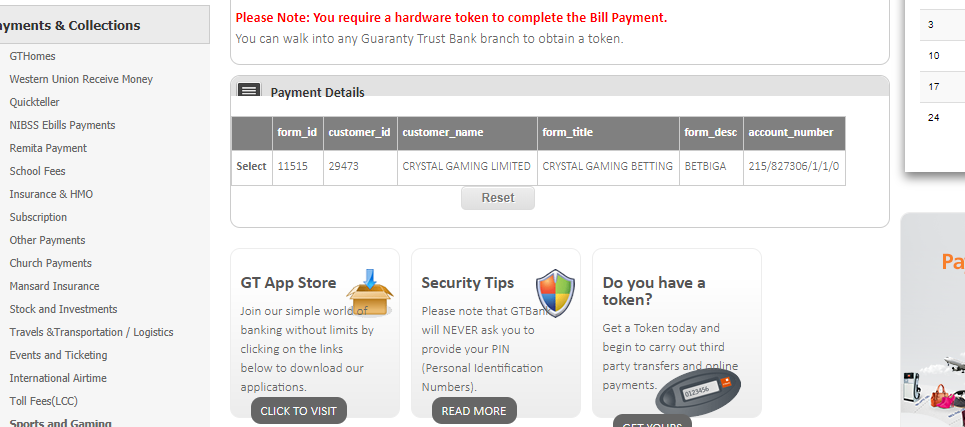Click the hardware token device image
This screenshot has height=427, width=965.
[698, 391]
